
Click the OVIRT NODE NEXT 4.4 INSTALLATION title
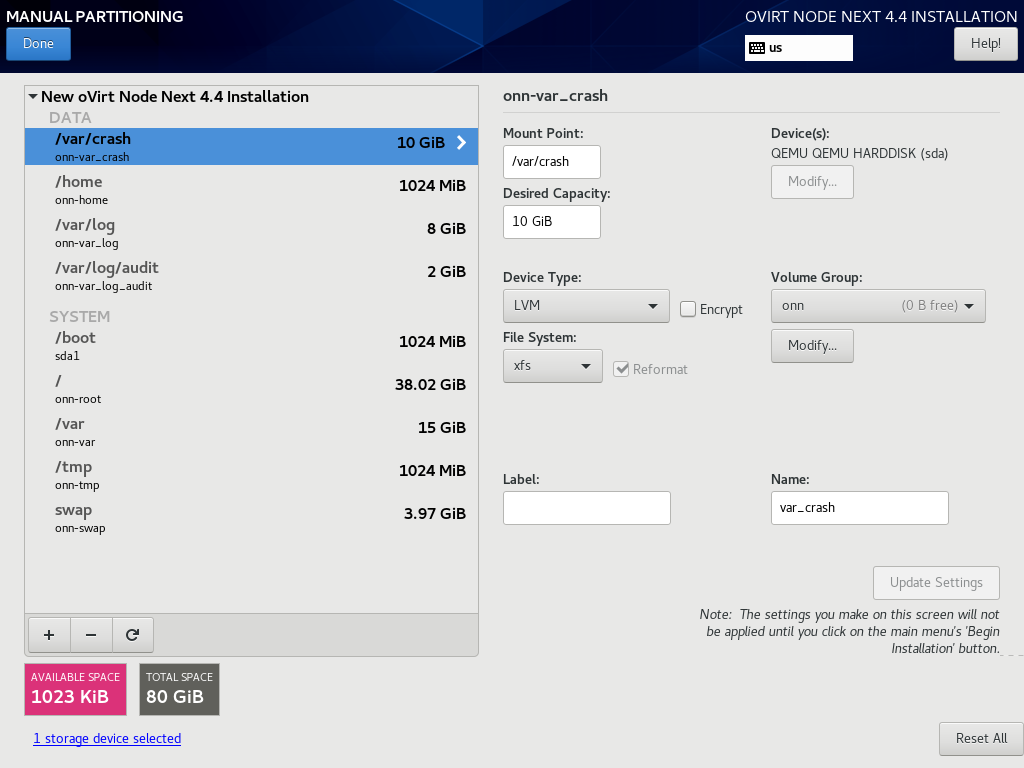coord(881,16)
